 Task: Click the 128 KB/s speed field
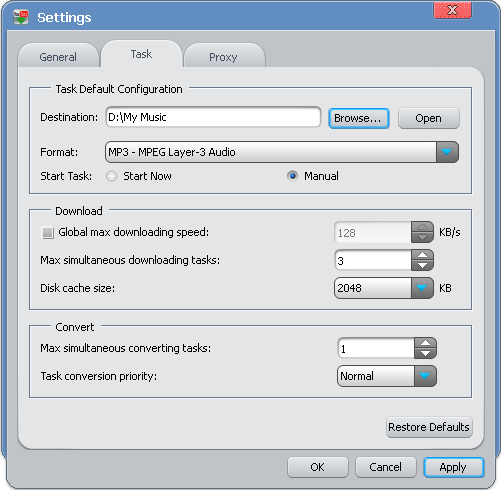(372, 232)
